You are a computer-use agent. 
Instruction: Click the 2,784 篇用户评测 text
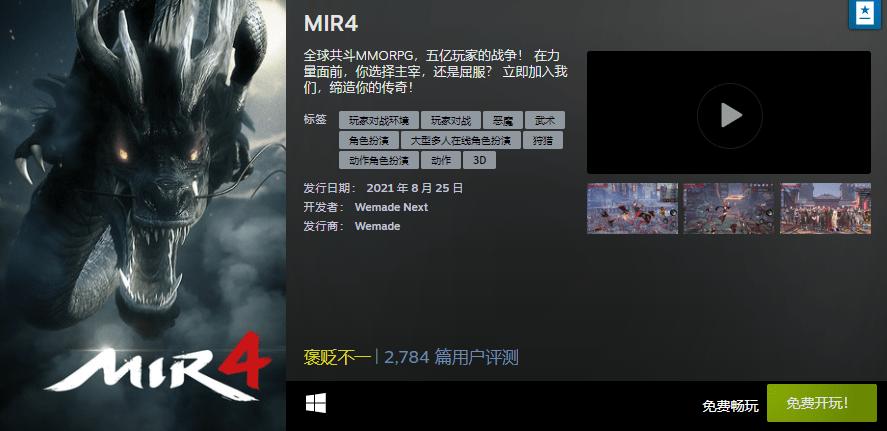(x=451, y=357)
